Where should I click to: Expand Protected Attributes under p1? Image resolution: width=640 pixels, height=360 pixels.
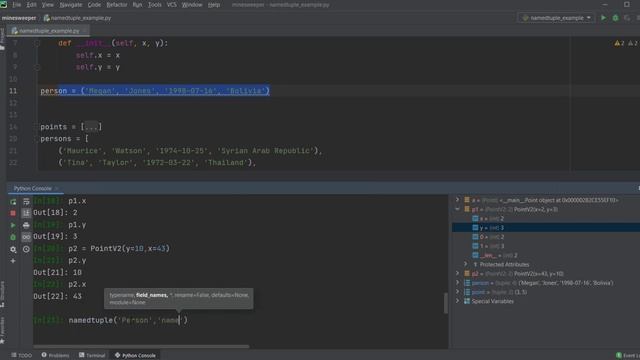click(466, 264)
